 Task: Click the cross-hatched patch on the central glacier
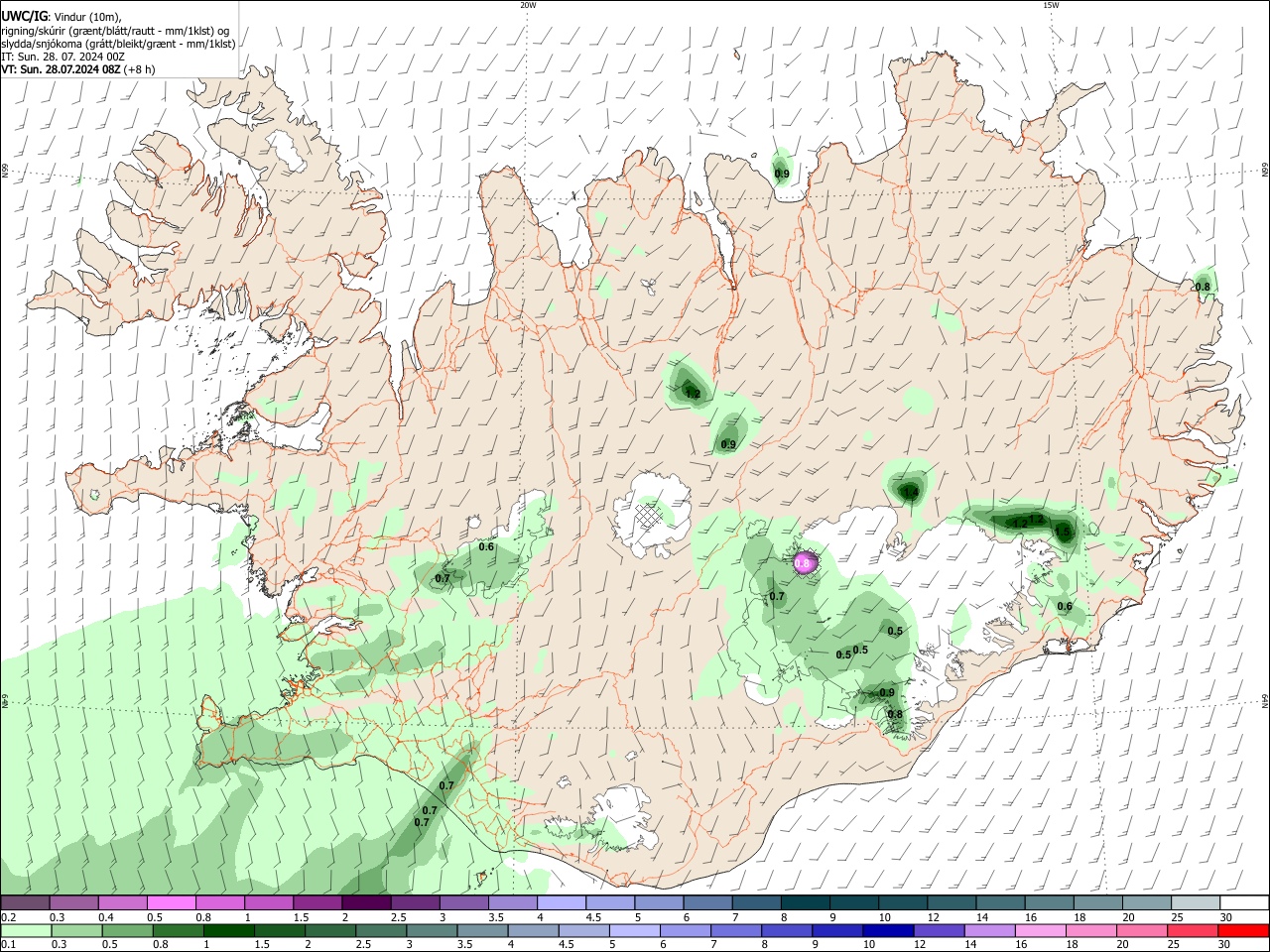coord(650,516)
